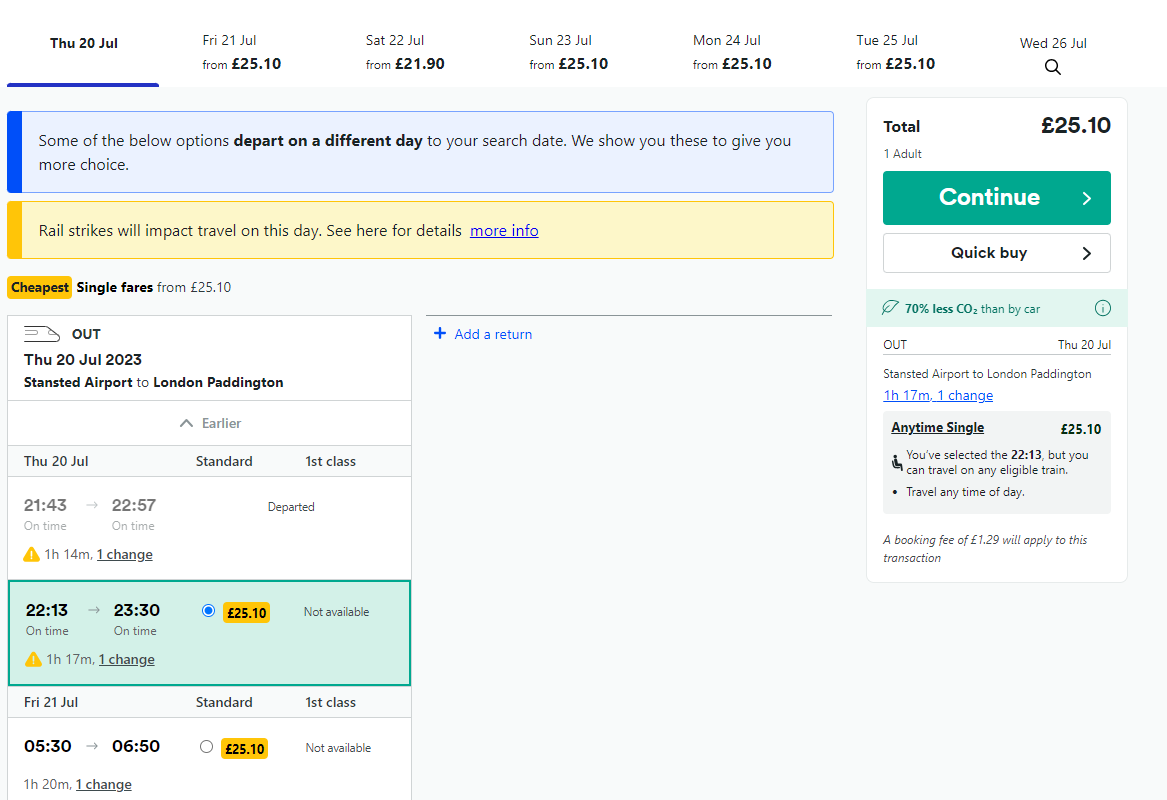This screenshot has width=1167, height=800.
Task: View 1 change details for 21:43 train
Action: click(125, 554)
